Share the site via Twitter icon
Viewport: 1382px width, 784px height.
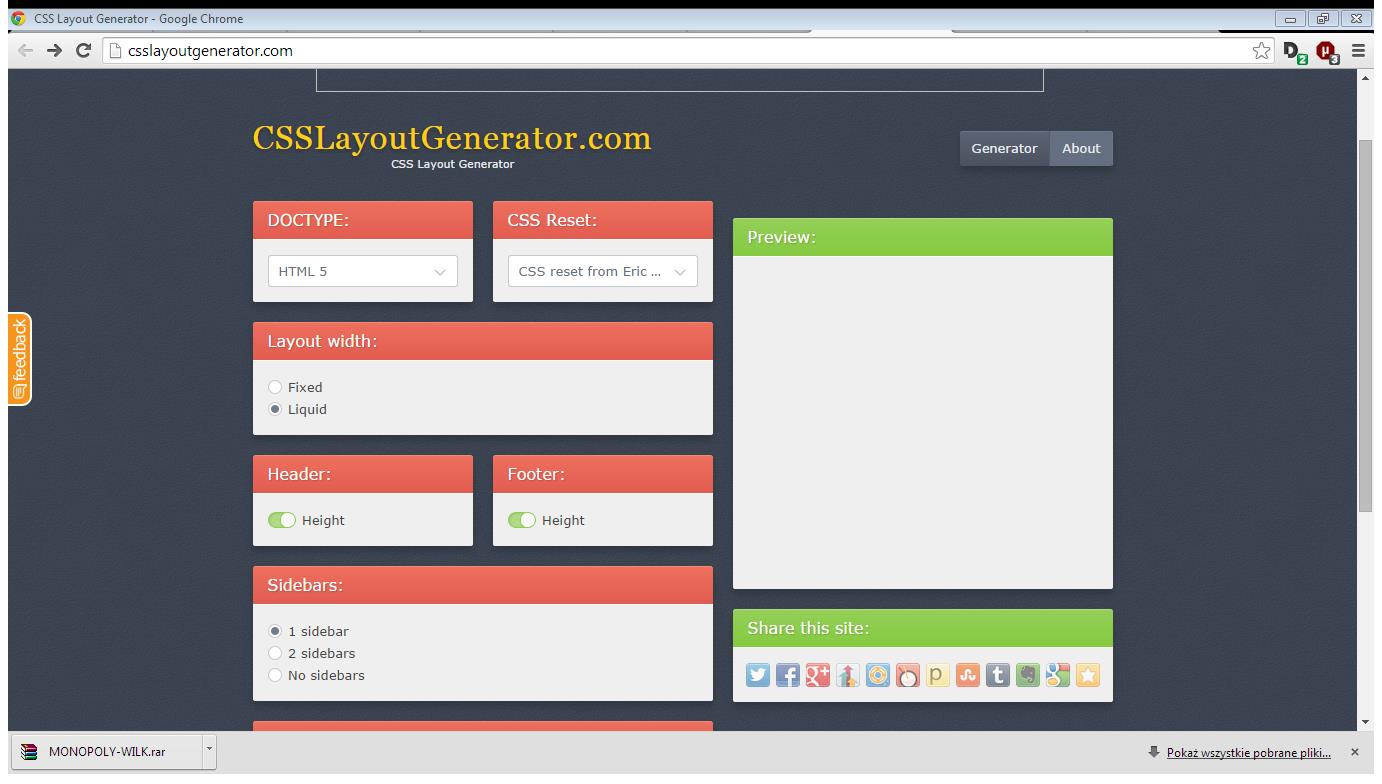(x=758, y=675)
